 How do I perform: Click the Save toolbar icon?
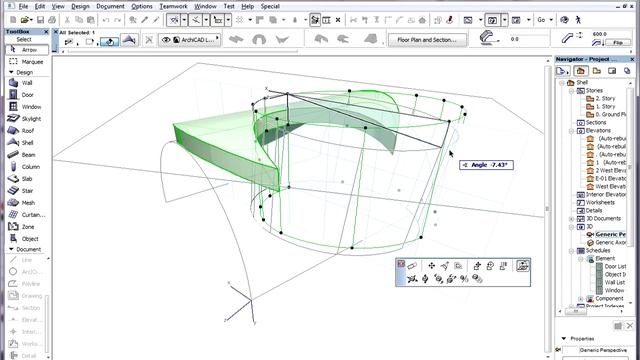[40, 20]
